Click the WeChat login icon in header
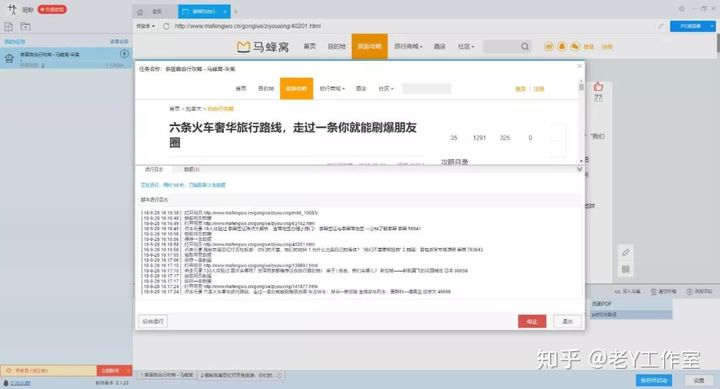Viewport: 720px width, 389px height. coord(575,46)
